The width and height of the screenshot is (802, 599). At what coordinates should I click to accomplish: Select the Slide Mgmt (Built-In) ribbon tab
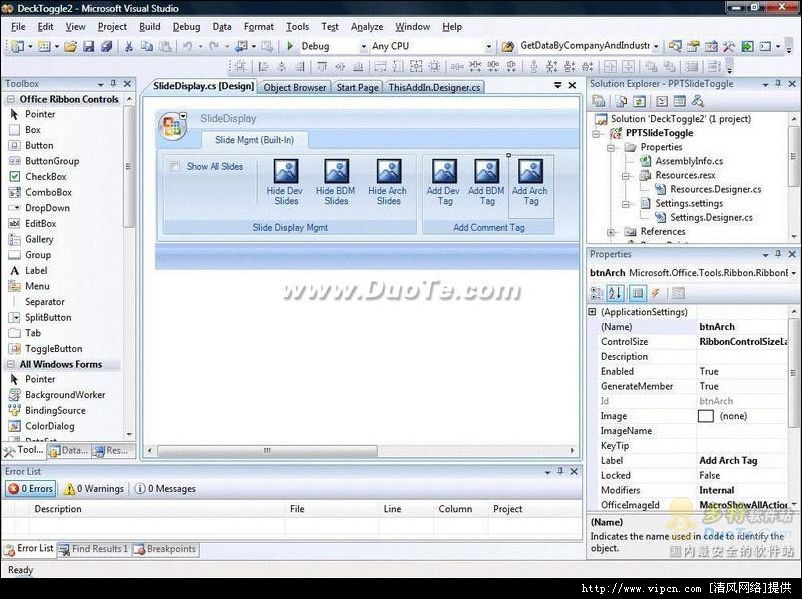[x=254, y=140]
